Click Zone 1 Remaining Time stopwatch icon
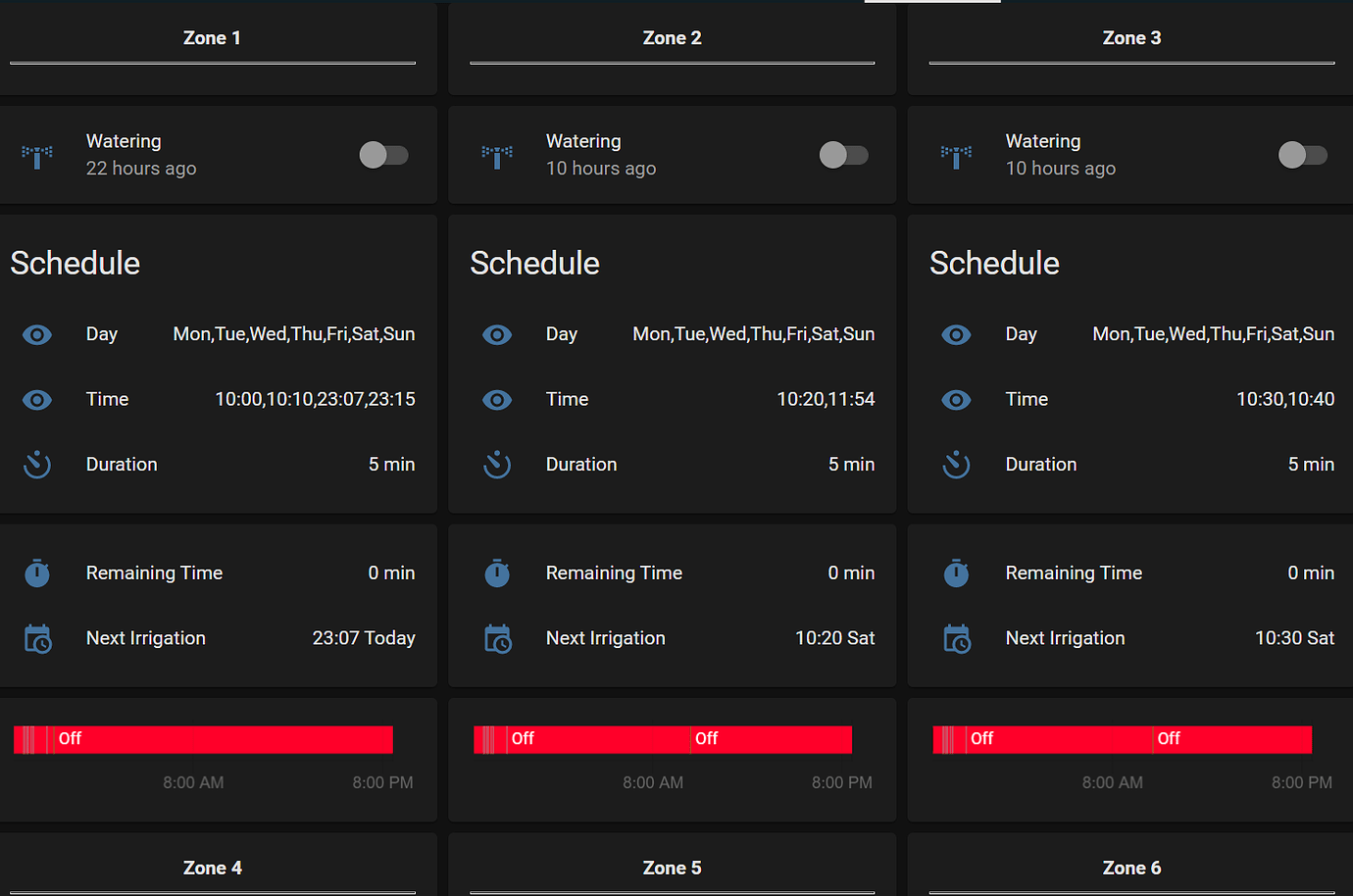 click(x=37, y=573)
